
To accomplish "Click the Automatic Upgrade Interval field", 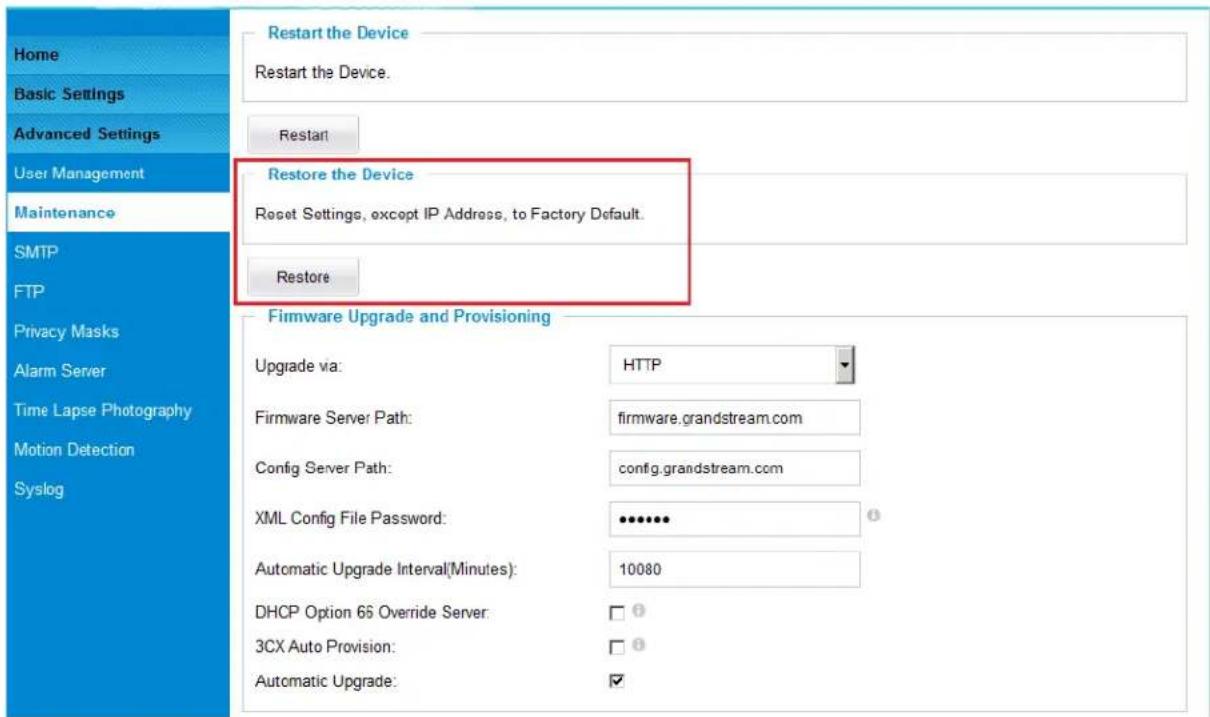I will click(734, 569).
